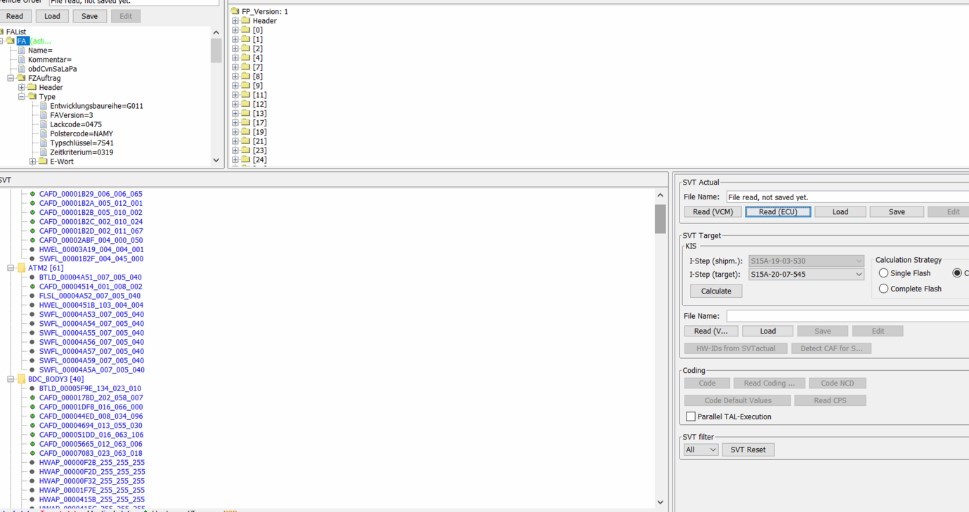Select SWFL_00004A5A_007_005_040 entry
The width and height of the screenshot is (969, 512).
tap(91, 370)
